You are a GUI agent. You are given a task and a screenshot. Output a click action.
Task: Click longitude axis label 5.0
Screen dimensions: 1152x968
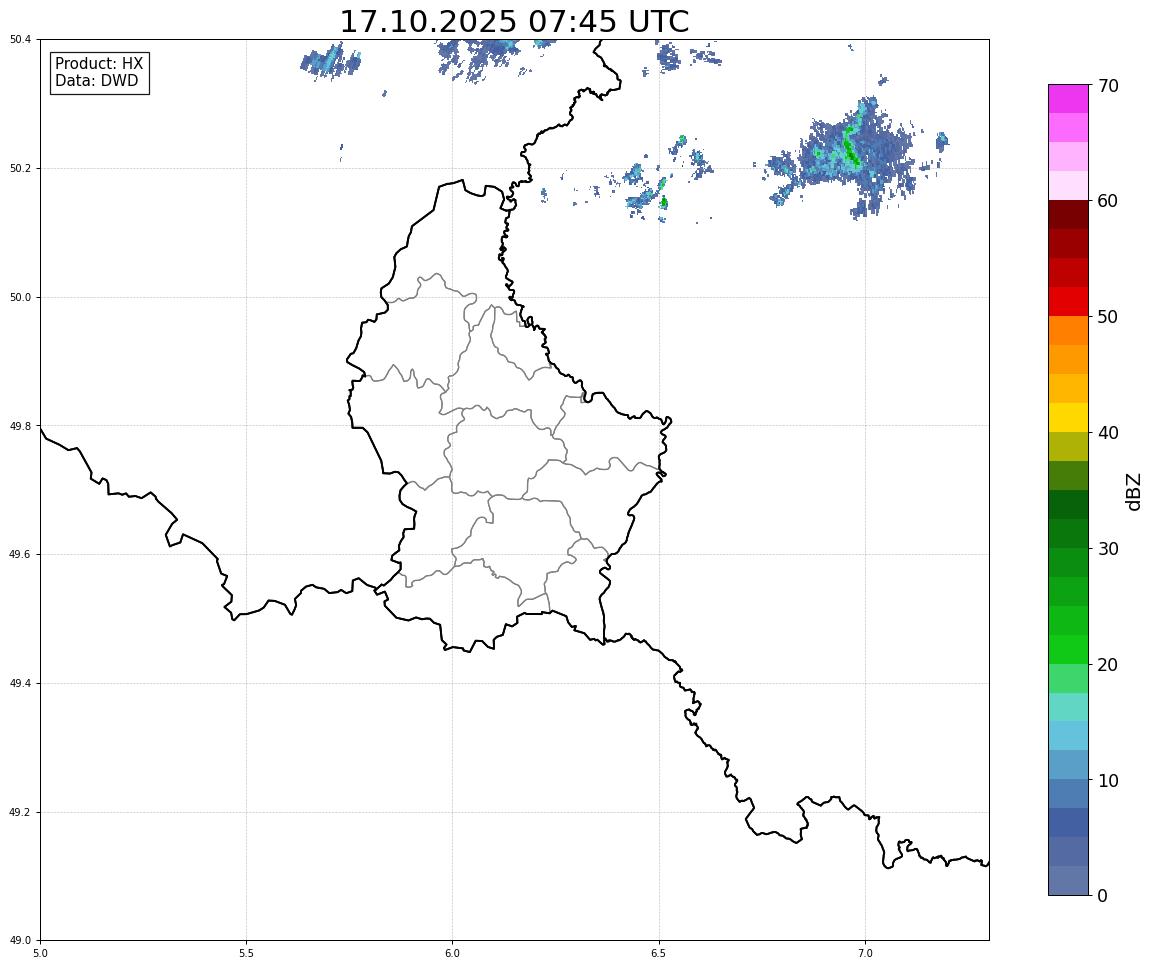click(40, 953)
